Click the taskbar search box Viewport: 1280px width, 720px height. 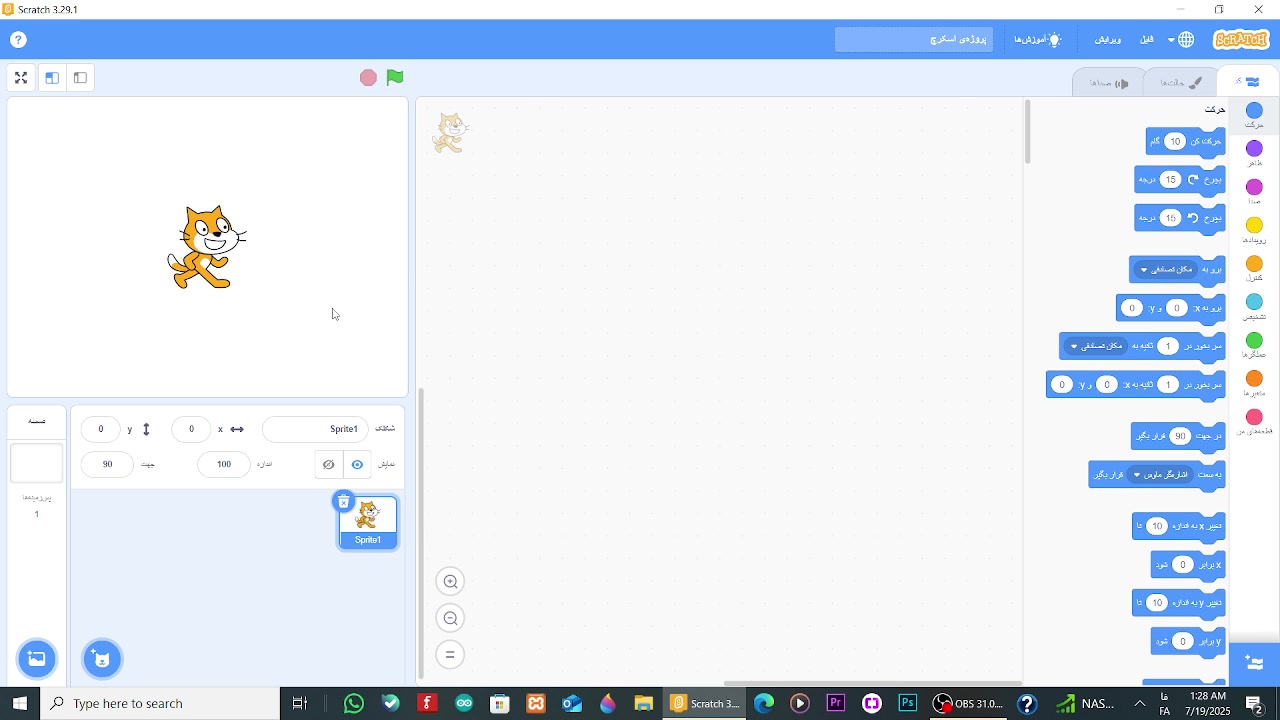(x=160, y=703)
